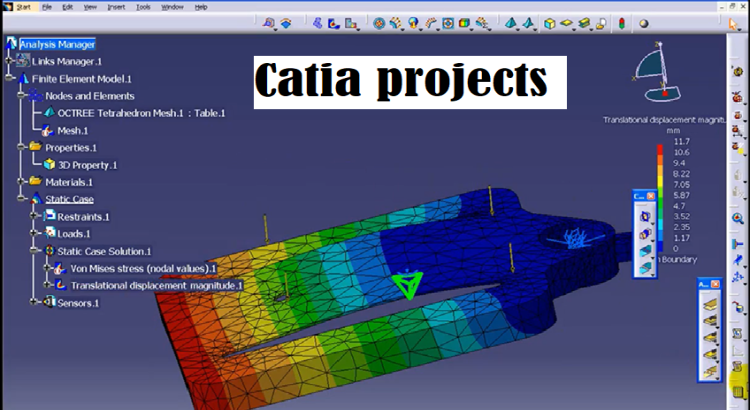Expand the Materials.1 branch
The height and width of the screenshot is (410, 750).
tap(21, 181)
